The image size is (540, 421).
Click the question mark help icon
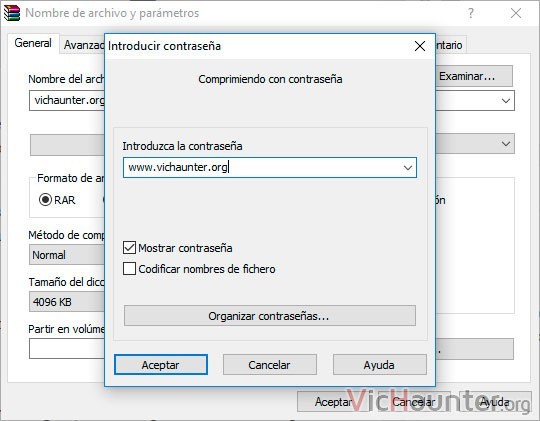pos(471,13)
